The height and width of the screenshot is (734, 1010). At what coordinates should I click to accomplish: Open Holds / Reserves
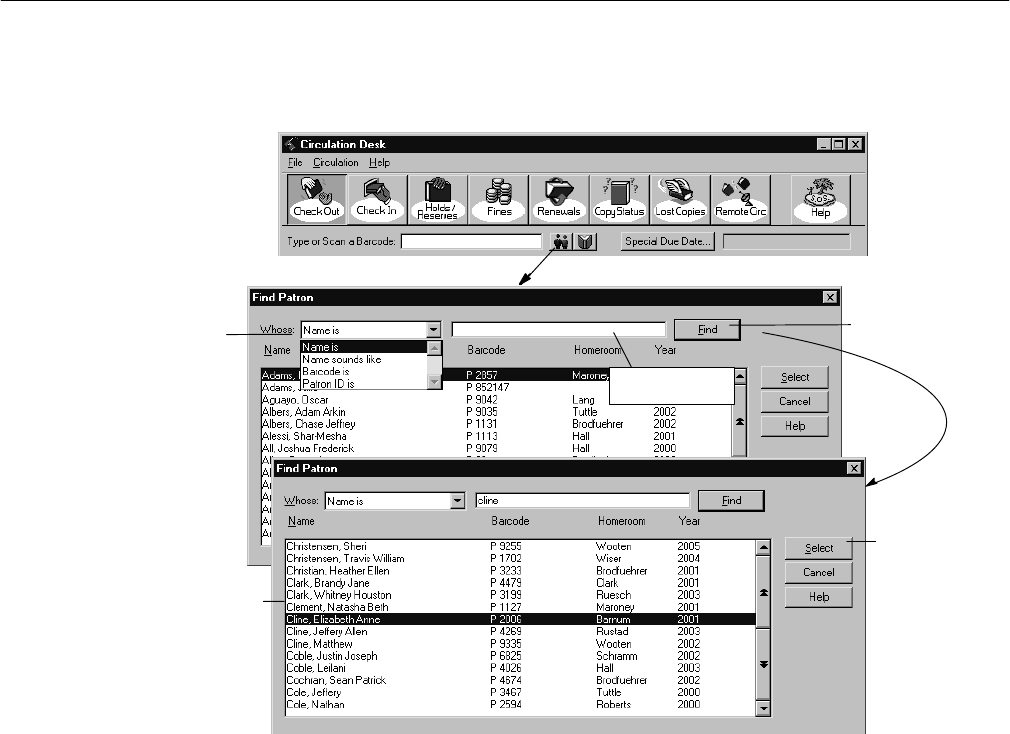click(x=437, y=199)
